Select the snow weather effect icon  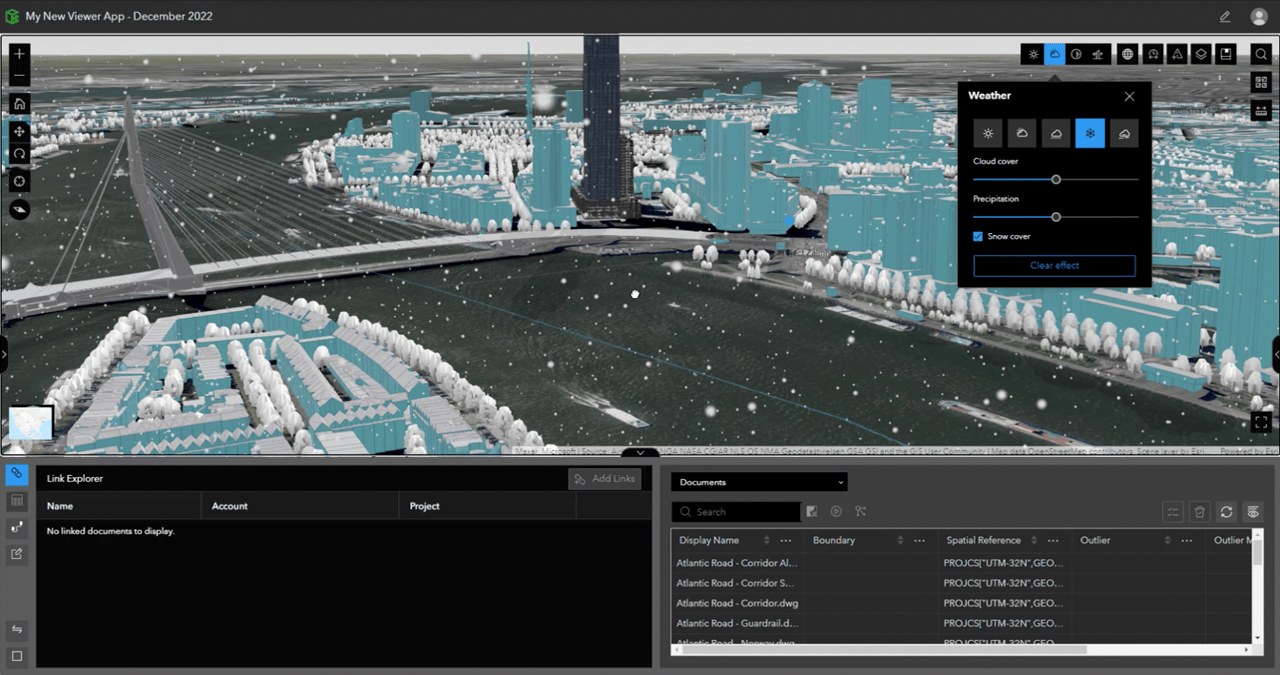[x=1090, y=133]
